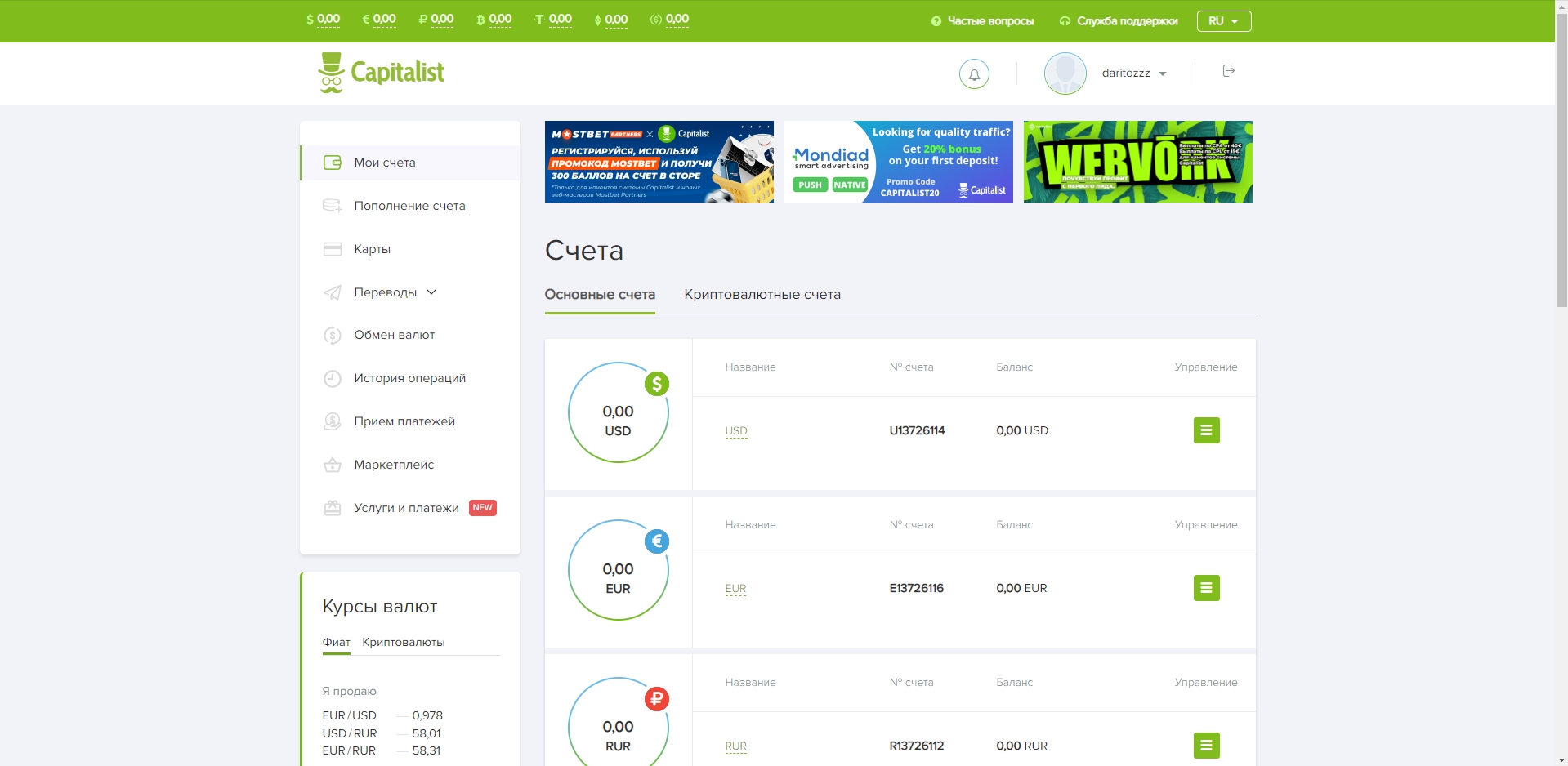Open the Частые вопросы link

click(990, 21)
